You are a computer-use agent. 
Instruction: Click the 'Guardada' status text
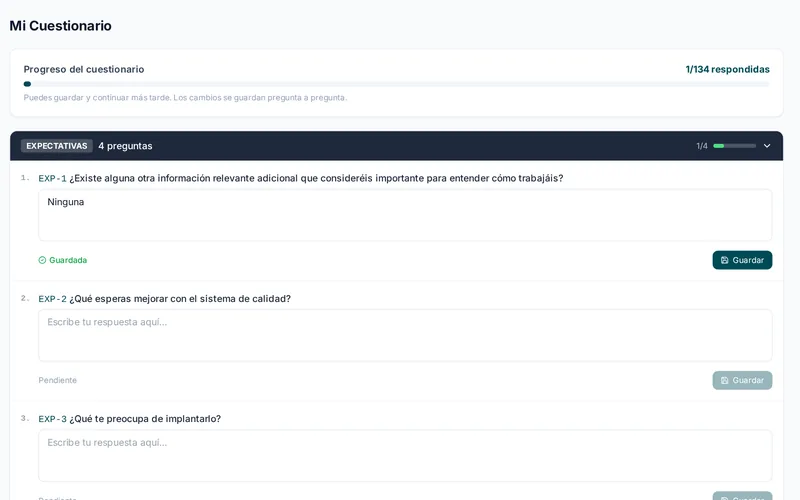point(68,260)
